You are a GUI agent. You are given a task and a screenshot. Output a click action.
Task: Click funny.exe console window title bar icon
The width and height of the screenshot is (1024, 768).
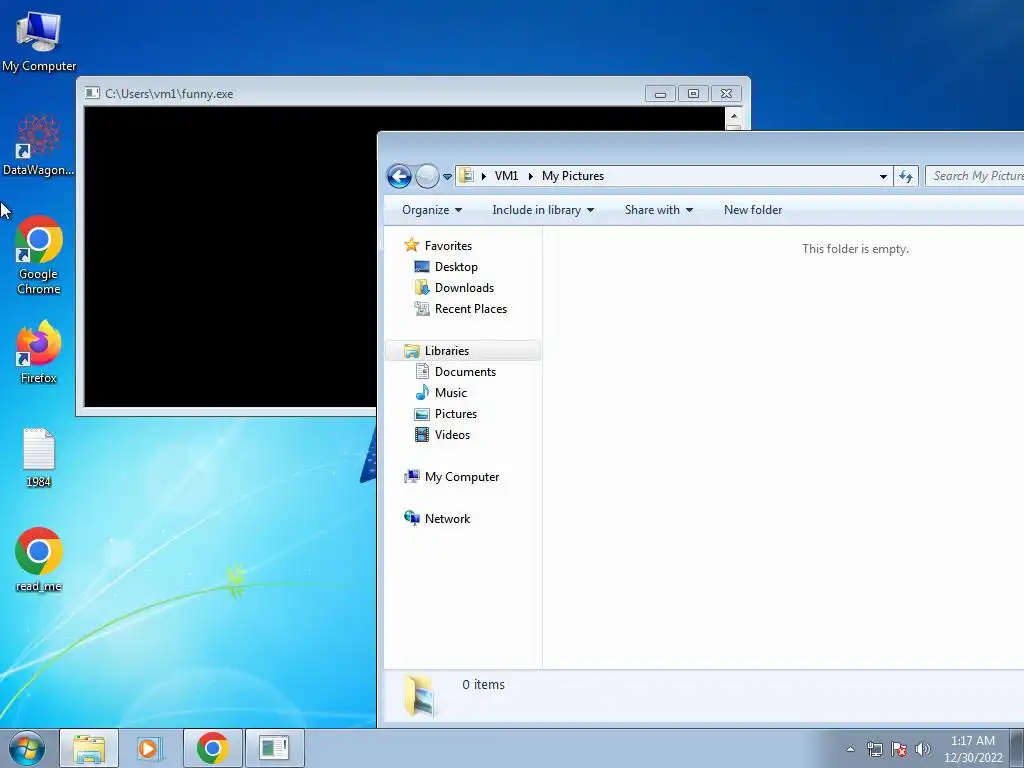(93, 93)
